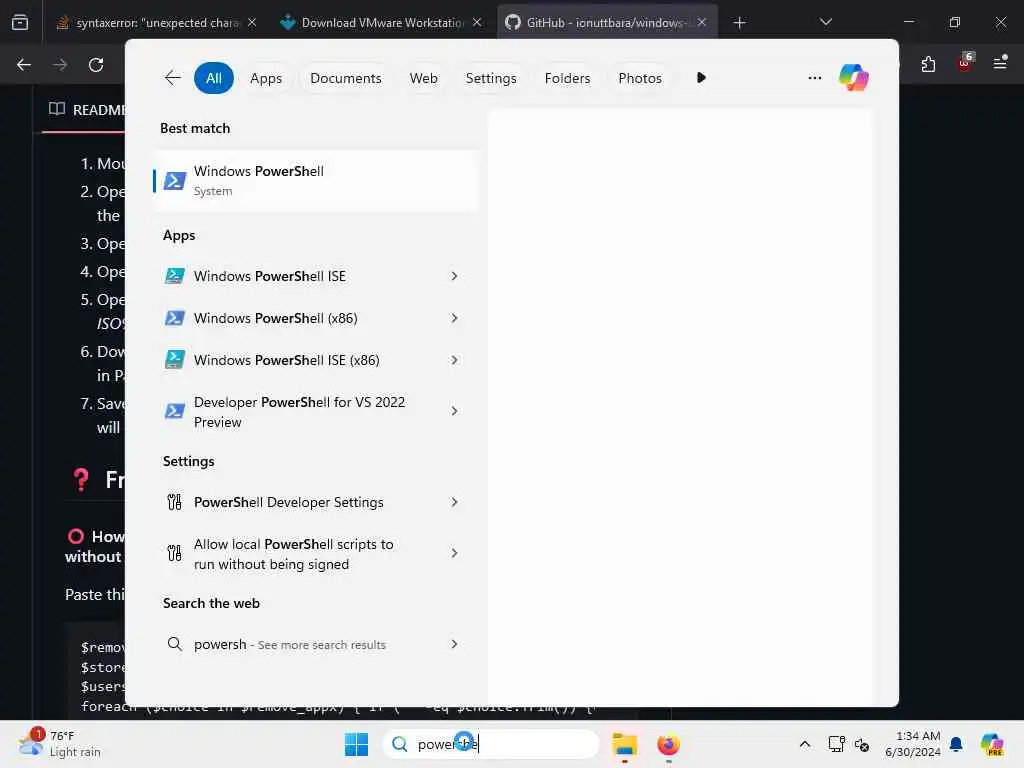
Task: Expand options for Windows PowerShell ISE (x86)
Action: pos(454,360)
